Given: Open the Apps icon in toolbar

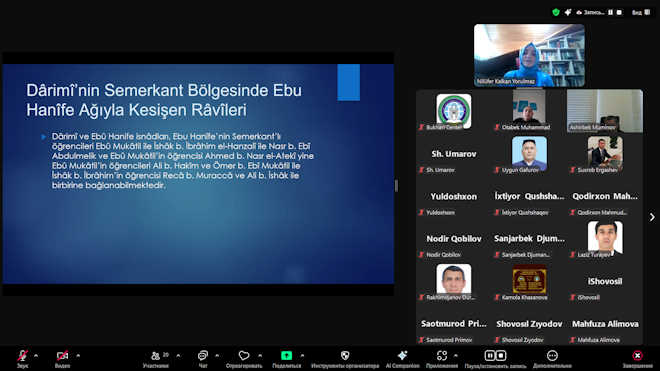Looking at the screenshot, I should (442, 356).
